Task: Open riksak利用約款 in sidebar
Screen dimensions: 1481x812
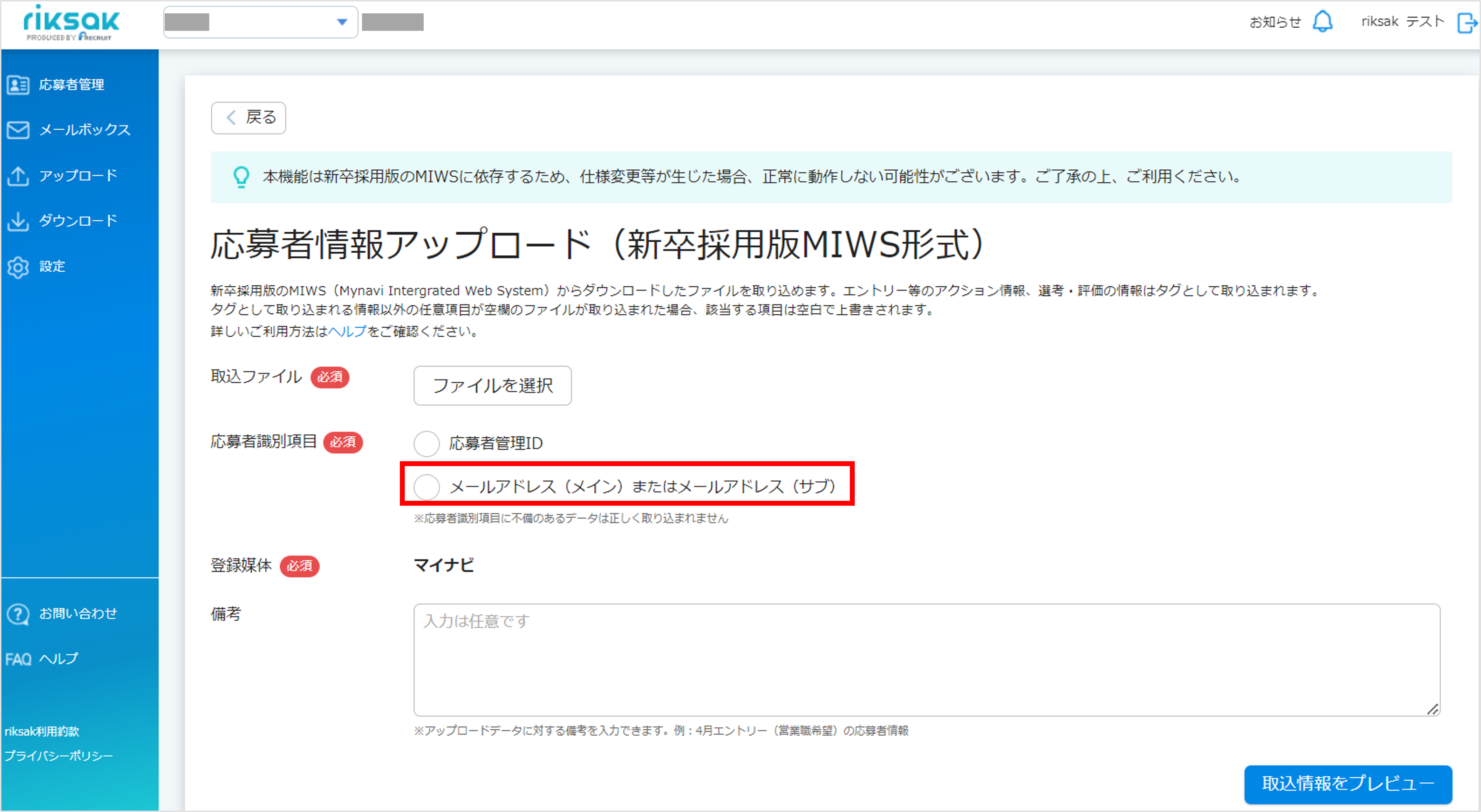Action: (x=42, y=731)
